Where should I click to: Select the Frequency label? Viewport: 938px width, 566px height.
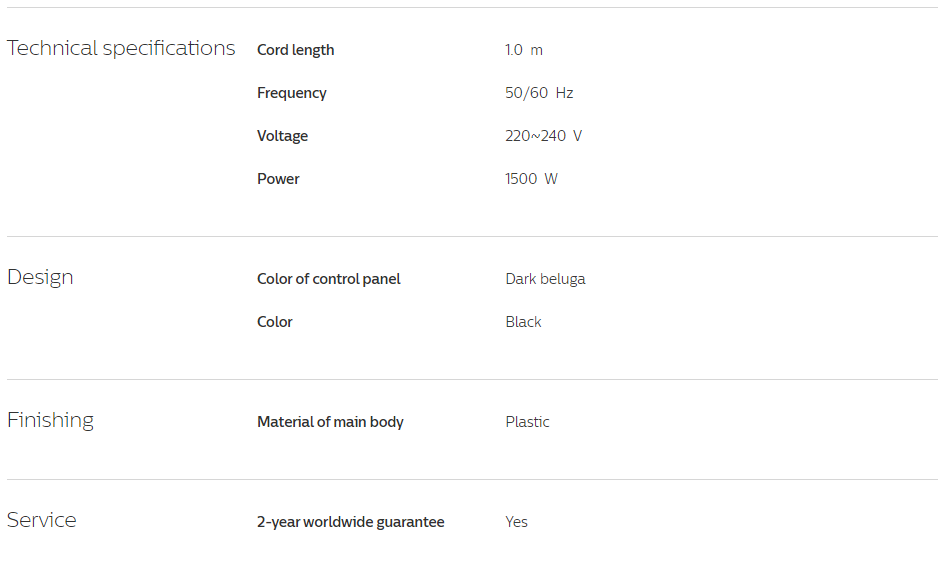292,93
